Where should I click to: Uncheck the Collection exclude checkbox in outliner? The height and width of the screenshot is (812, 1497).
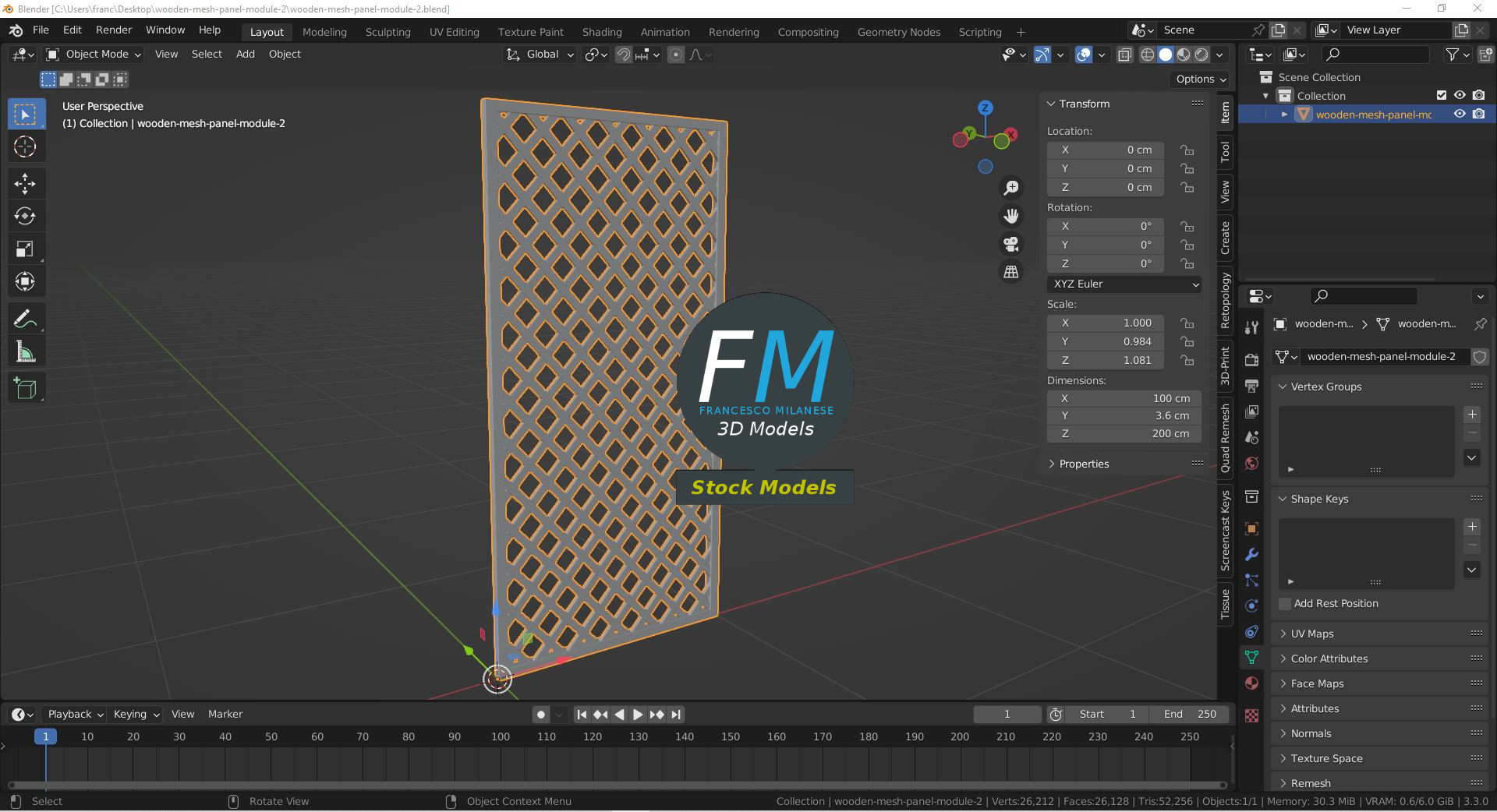point(1441,96)
